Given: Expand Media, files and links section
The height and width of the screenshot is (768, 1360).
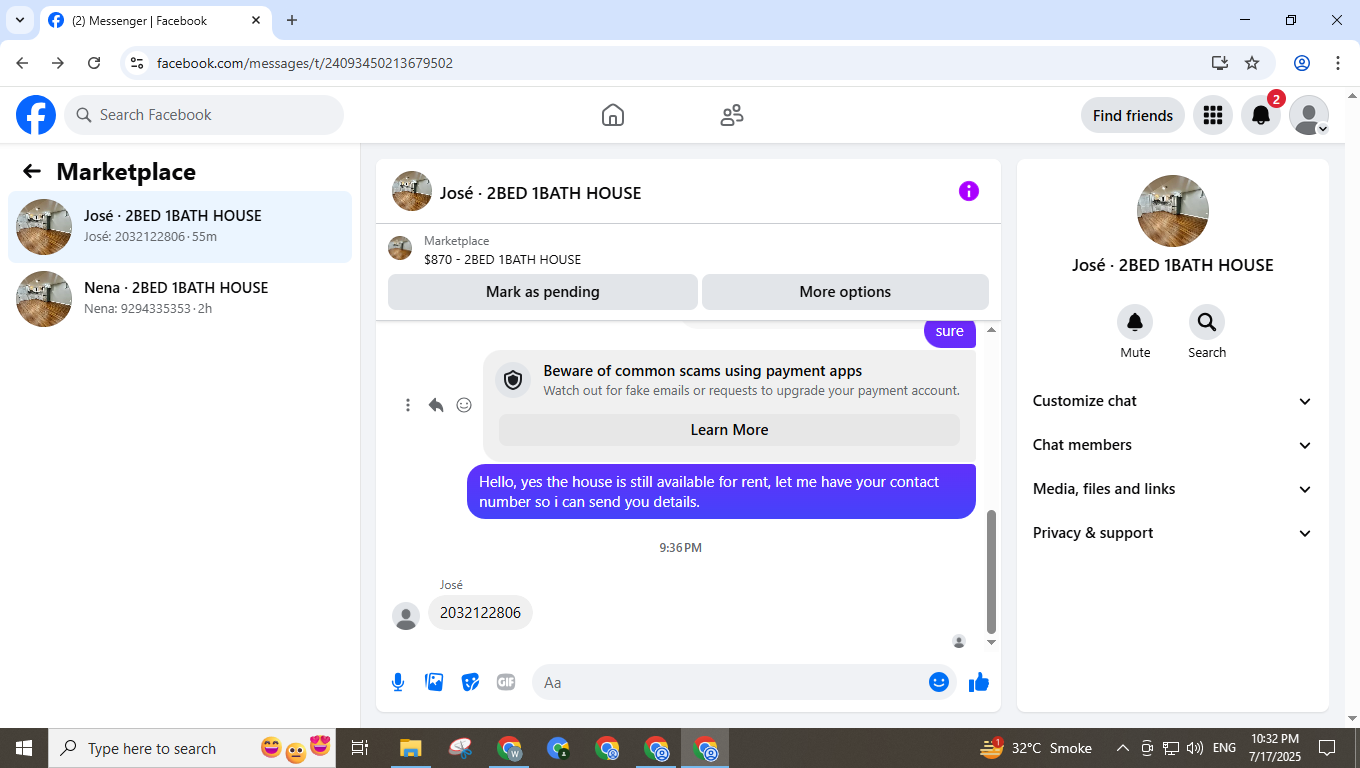Looking at the screenshot, I should pyautogui.click(x=1173, y=489).
